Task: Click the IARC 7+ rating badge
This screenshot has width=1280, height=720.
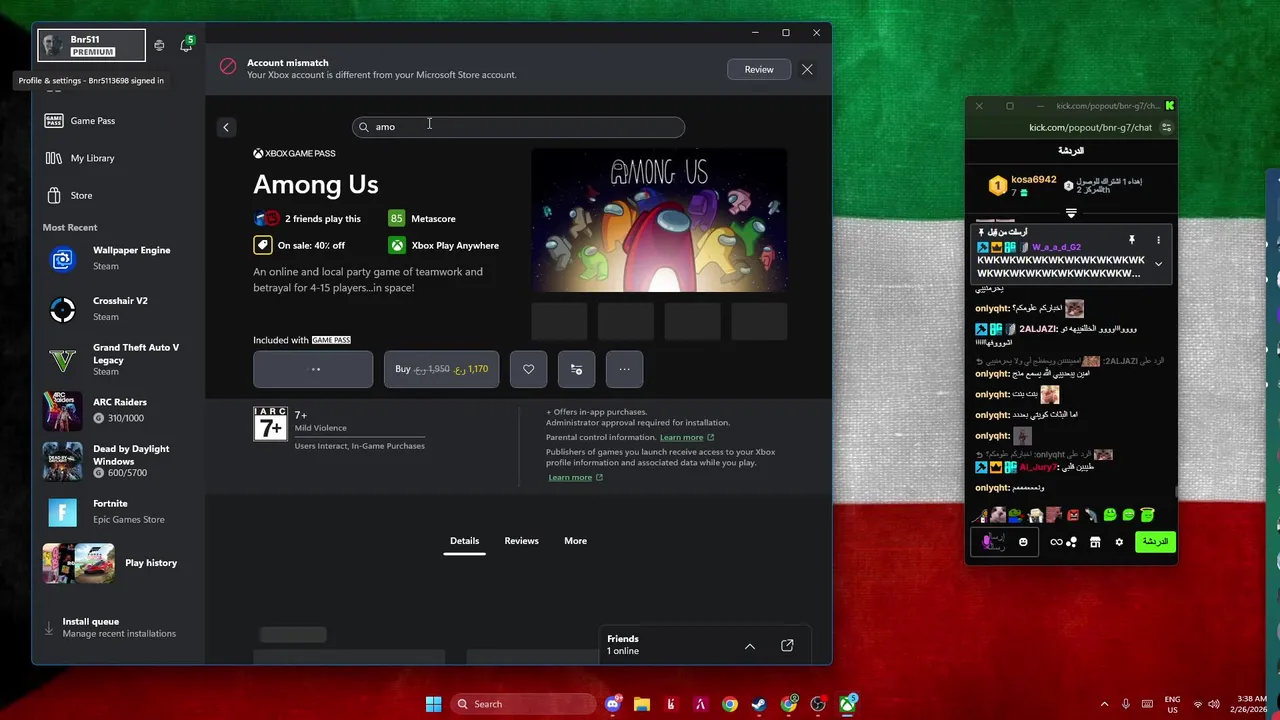Action: 270,424
